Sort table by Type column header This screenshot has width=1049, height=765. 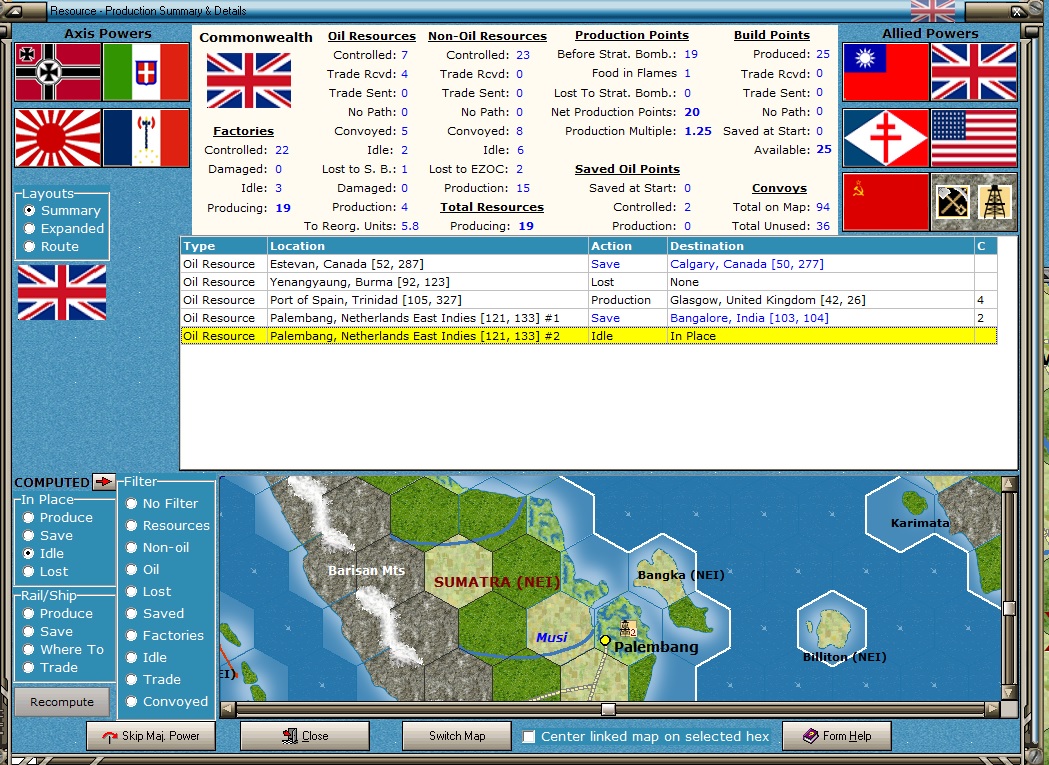pos(224,246)
